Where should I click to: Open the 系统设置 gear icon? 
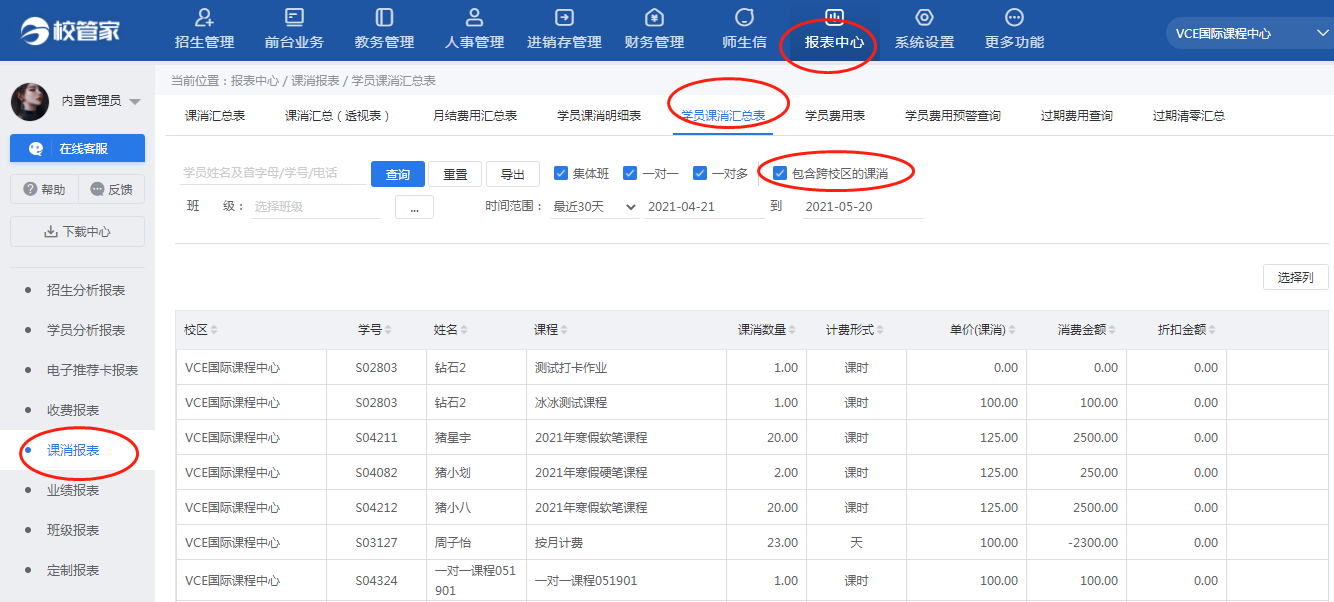coord(924,17)
